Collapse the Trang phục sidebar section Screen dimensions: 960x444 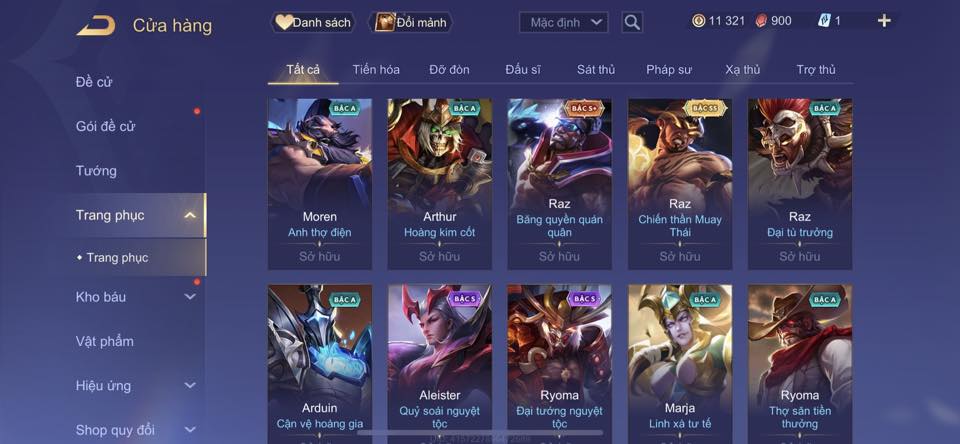point(190,215)
